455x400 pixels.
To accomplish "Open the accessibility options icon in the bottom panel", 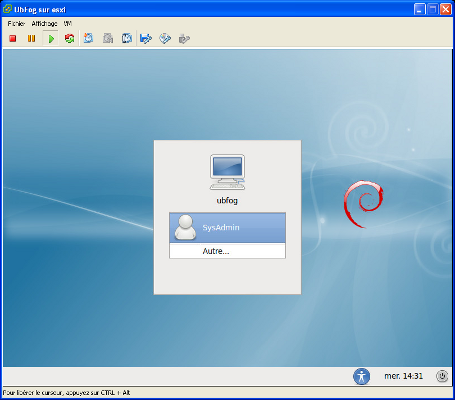I will [362, 376].
